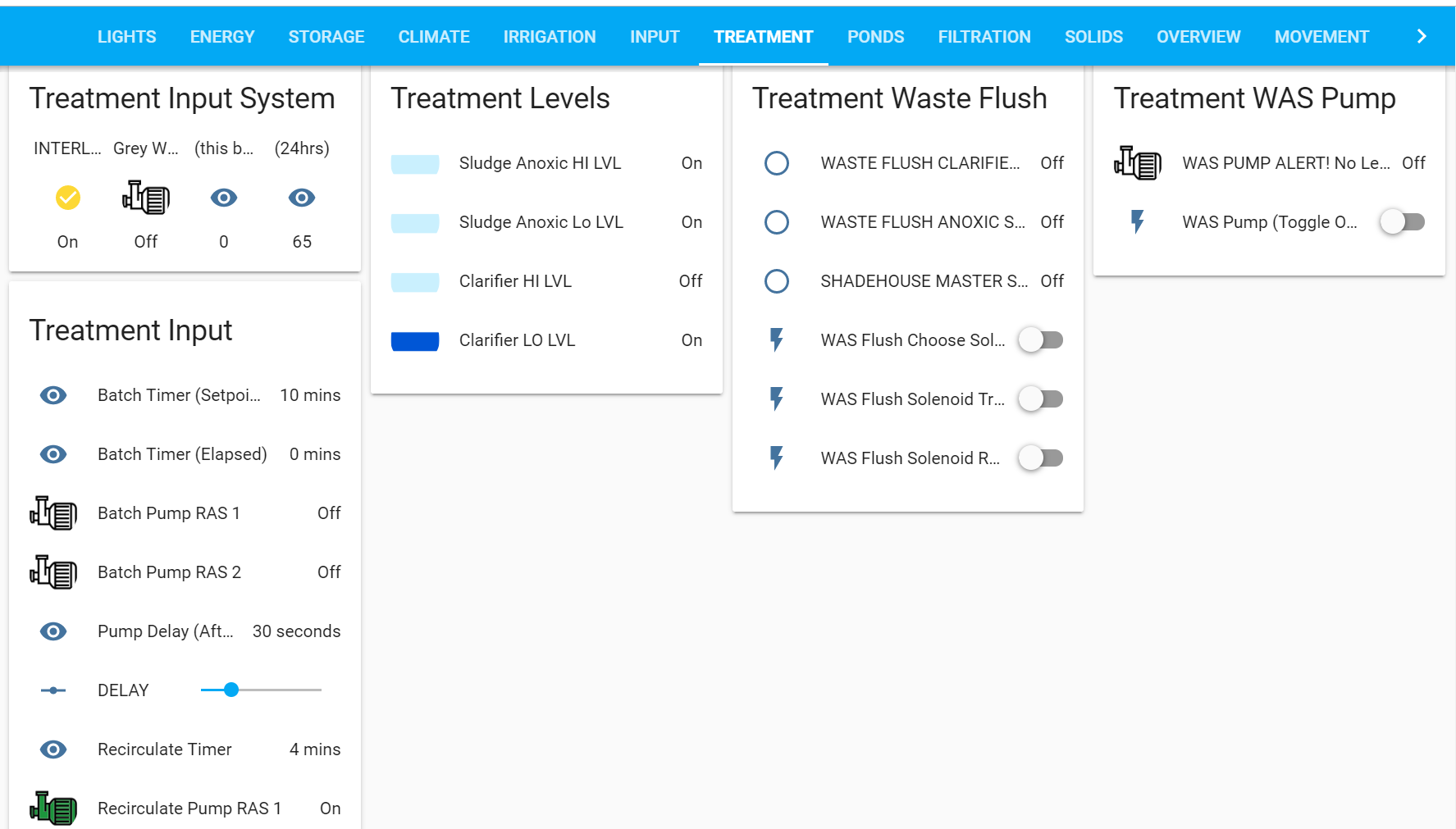1456x829 pixels.
Task: Click the yellow checkmark interlock icon
Action: tap(68, 198)
